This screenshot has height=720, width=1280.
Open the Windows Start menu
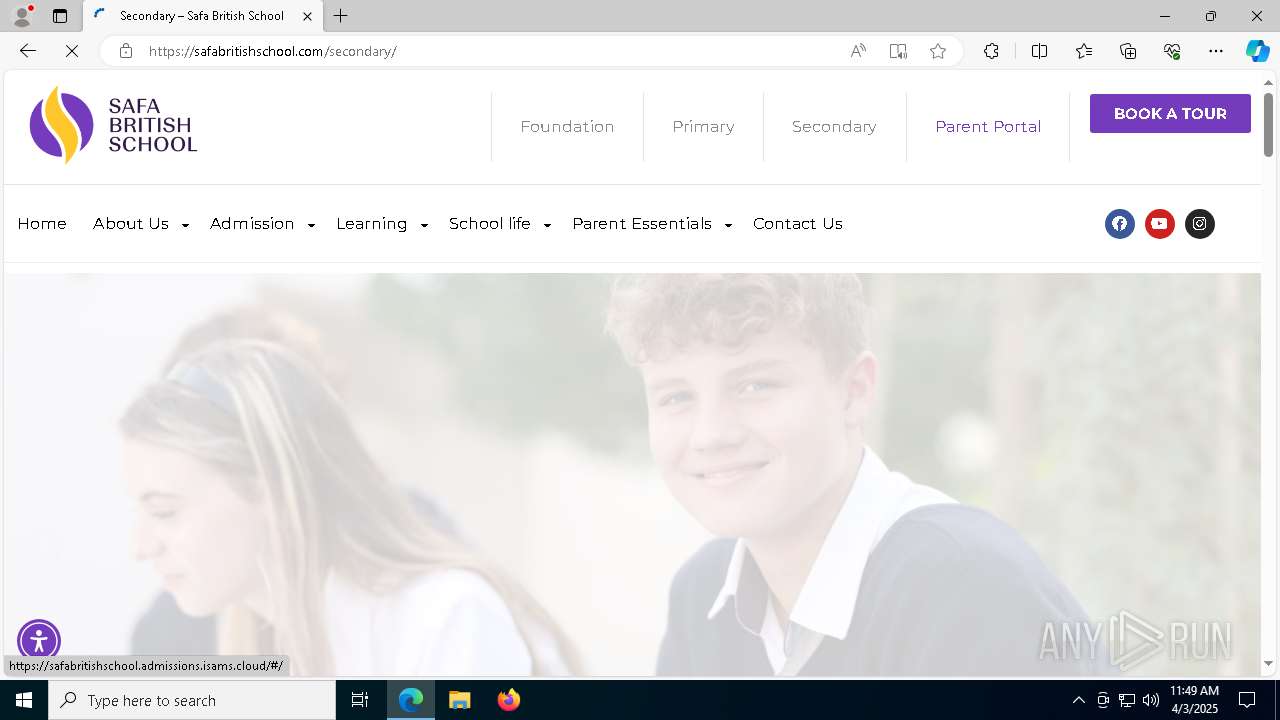[x=24, y=700]
